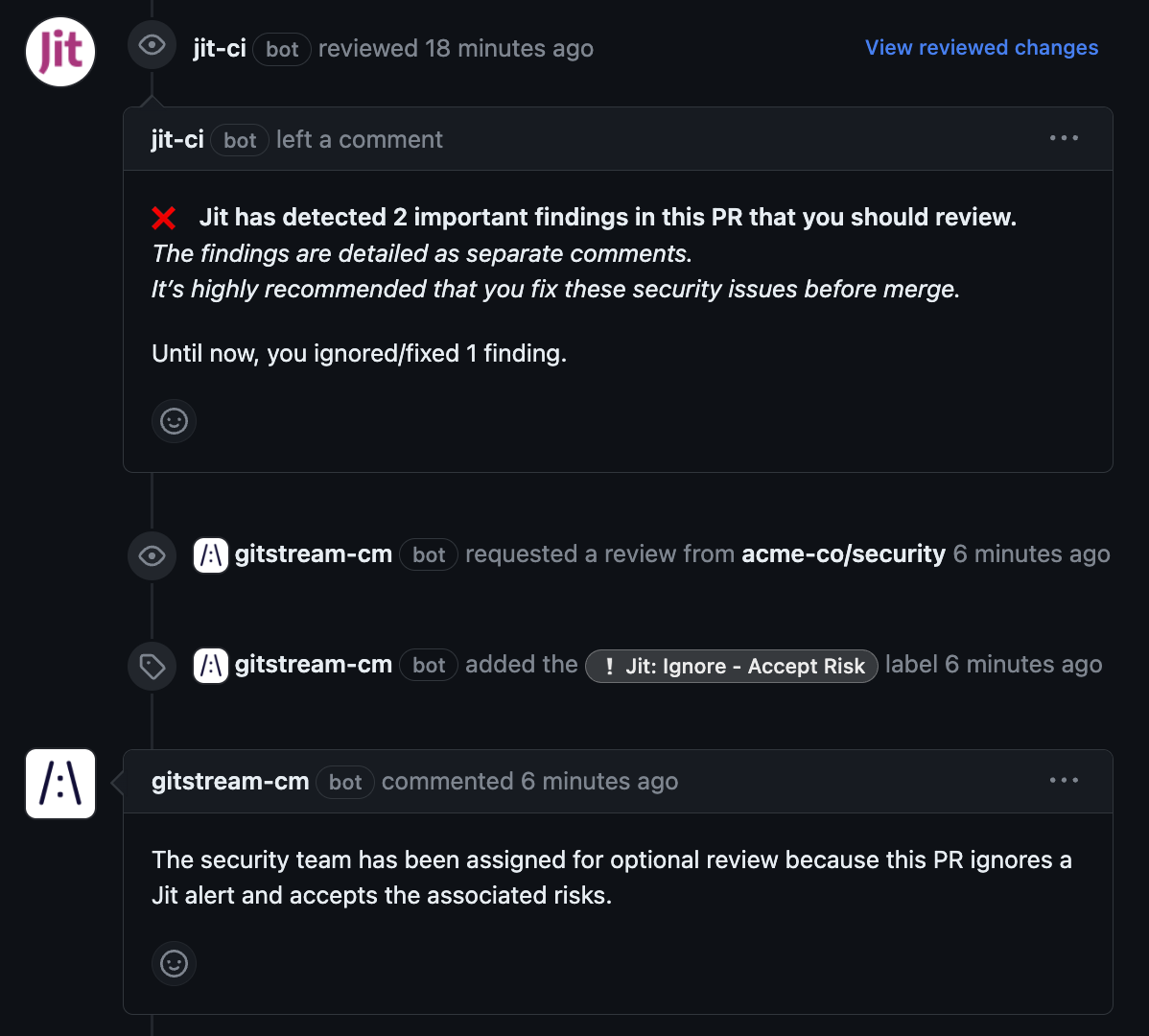
Task: Click the gitstream-cm username in the comment header
Action: click(x=229, y=781)
